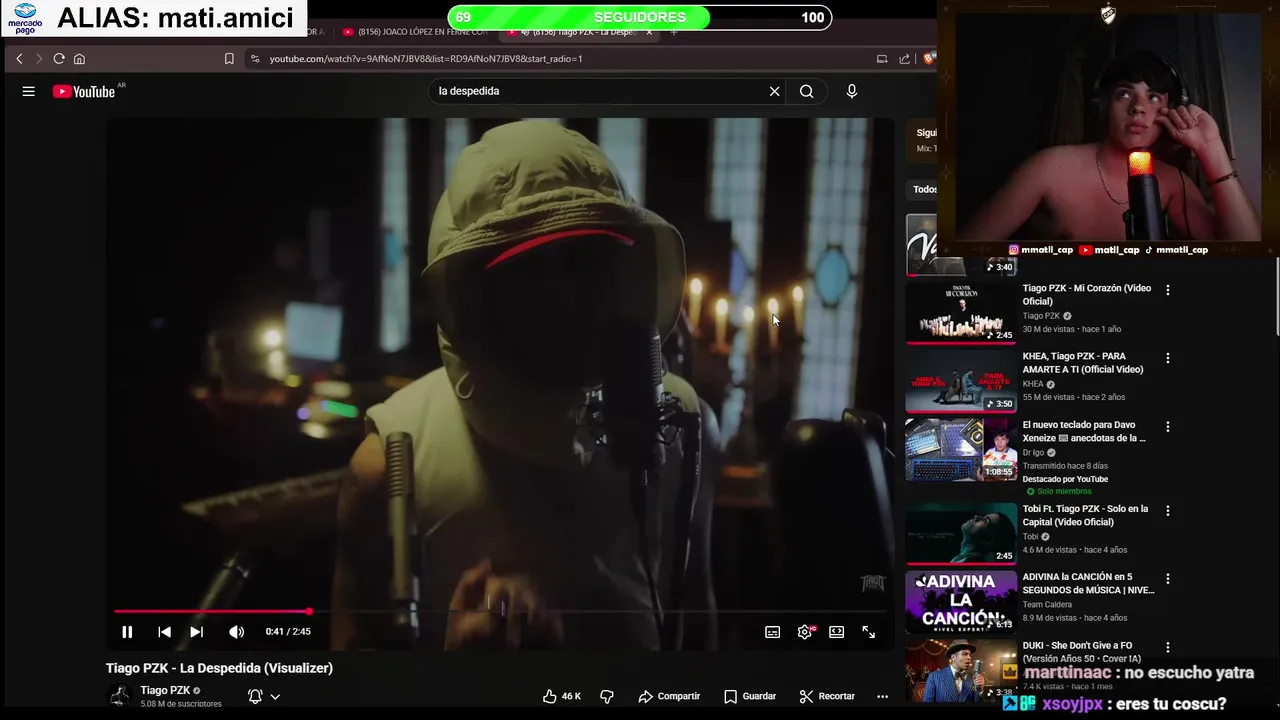Bookmark this page with the bookmark icon
Screen dimensions: 1280x720
(x=229, y=59)
